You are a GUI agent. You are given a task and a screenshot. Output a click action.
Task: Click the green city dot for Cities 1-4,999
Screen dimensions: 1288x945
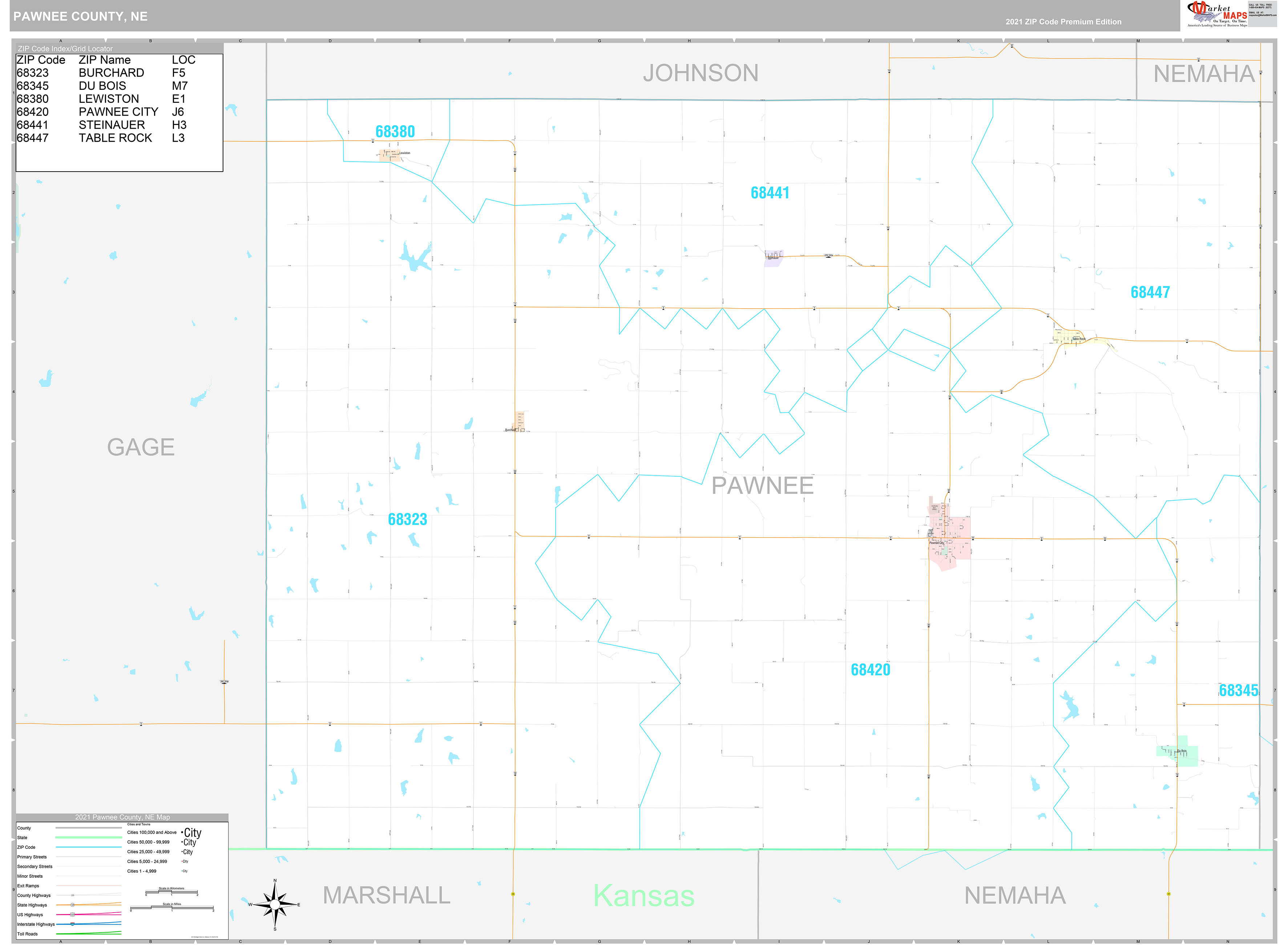pyautogui.click(x=182, y=871)
